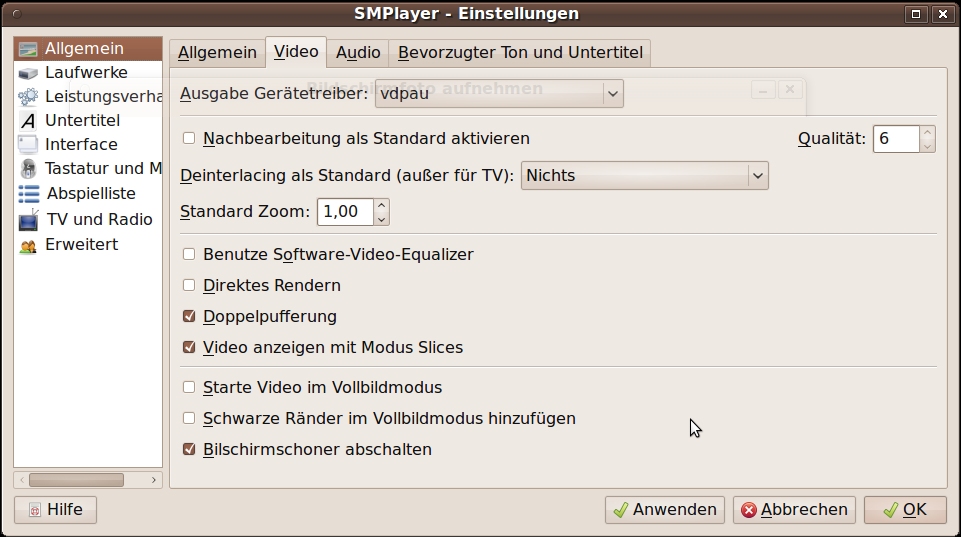The height and width of the screenshot is (537, 961).
Task: Confirm settings with the OK button
Action: tap(905, 510)
